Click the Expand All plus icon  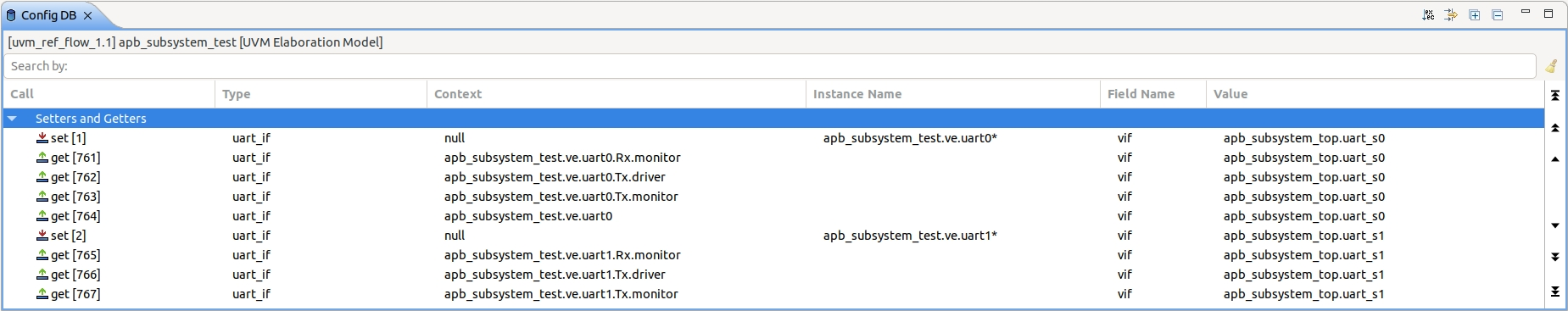coord(1475,14)
